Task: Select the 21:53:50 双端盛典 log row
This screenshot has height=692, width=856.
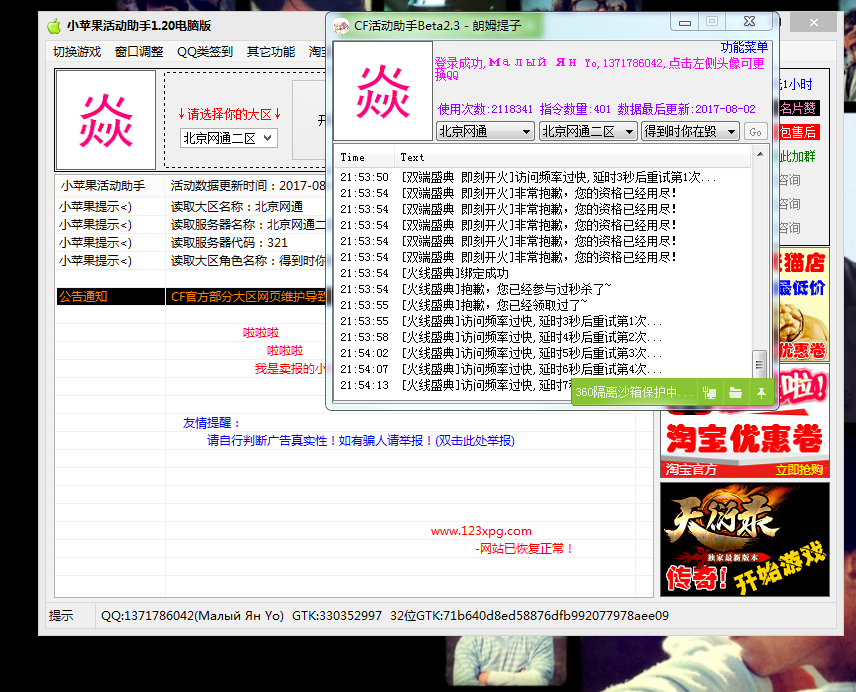Action: pos(543,177)
